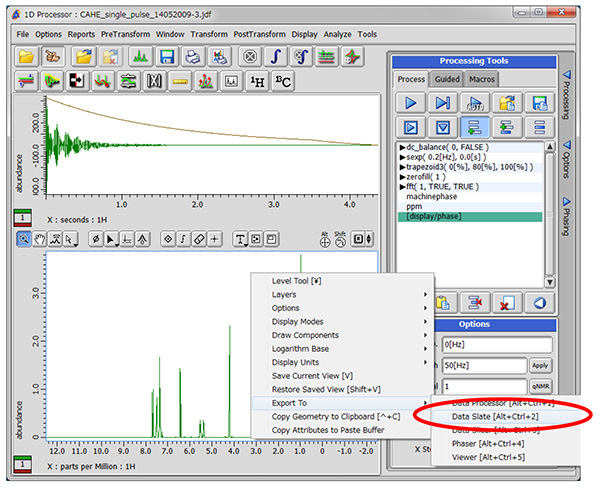Viewport: 600px width, 488px height.
Task: Toggle the boxed down-triangle process button
Action: tap(443, 127)
